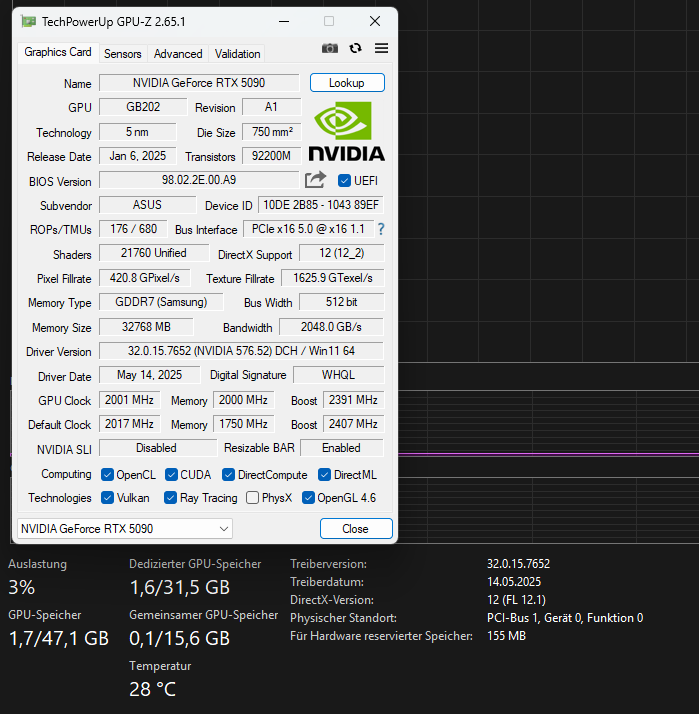Click the Device ID field
Image resolution: width=699 pixels, height=714 pixels.
[321, 205]
